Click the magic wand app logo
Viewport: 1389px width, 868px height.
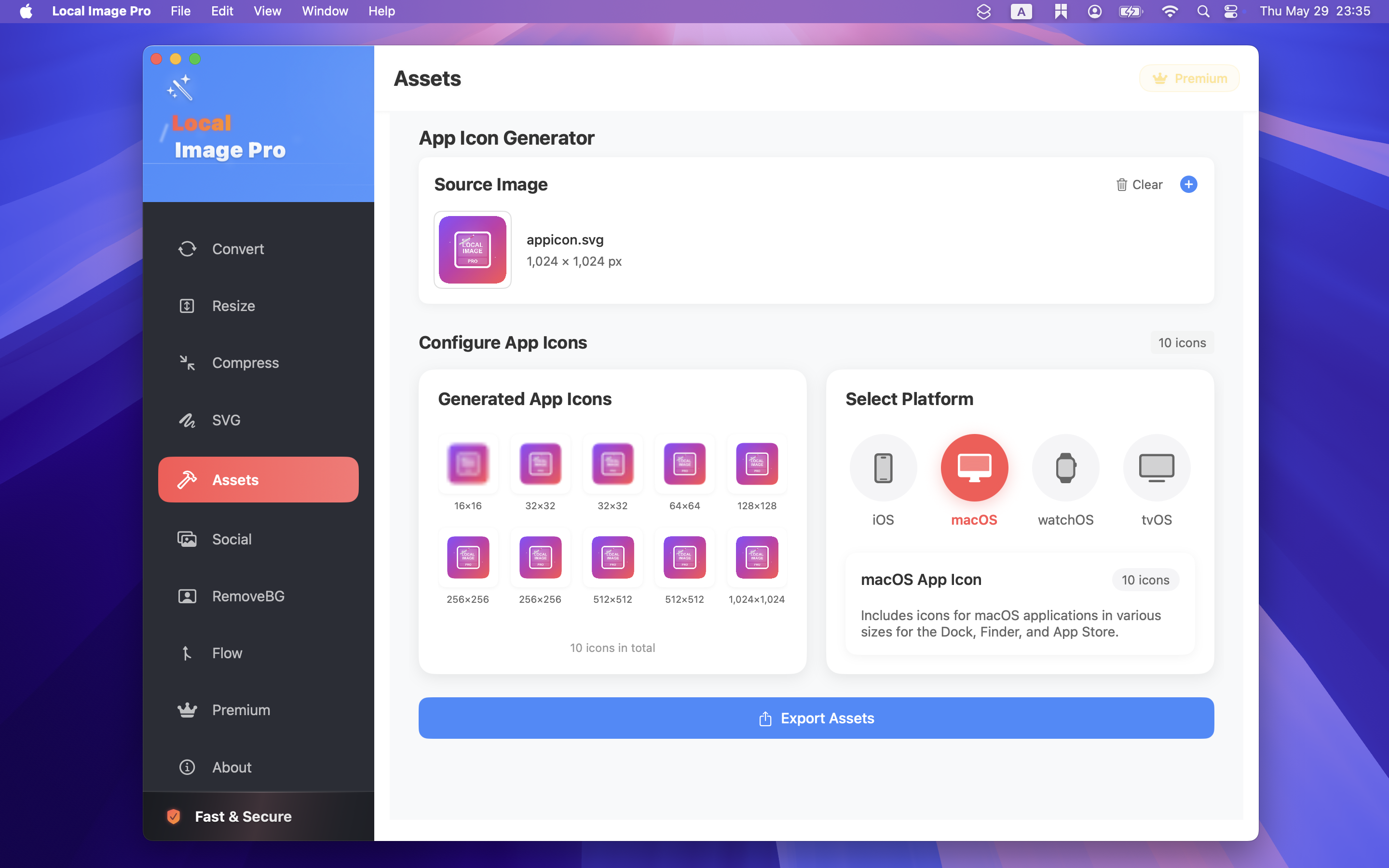(179, 87)
